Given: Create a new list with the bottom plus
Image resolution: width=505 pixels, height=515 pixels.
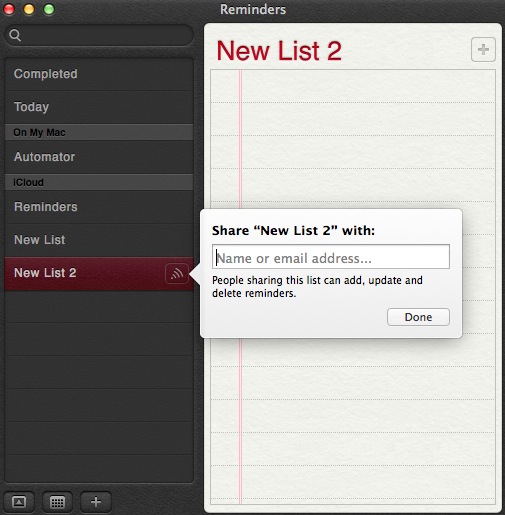Looking at the screenshot, I should click(96, 502).
